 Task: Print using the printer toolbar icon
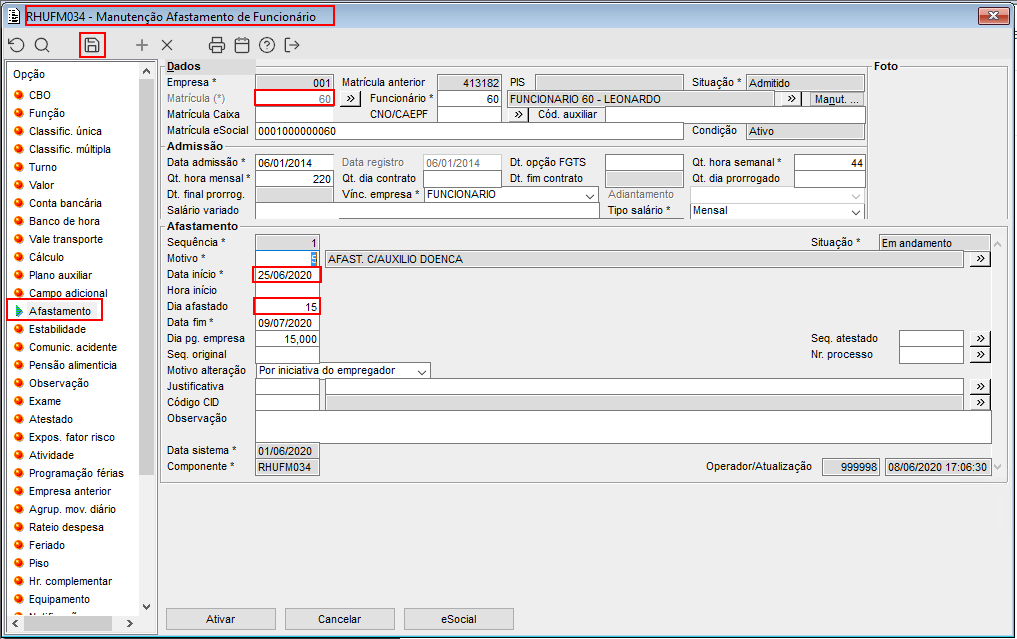[217, 45]
